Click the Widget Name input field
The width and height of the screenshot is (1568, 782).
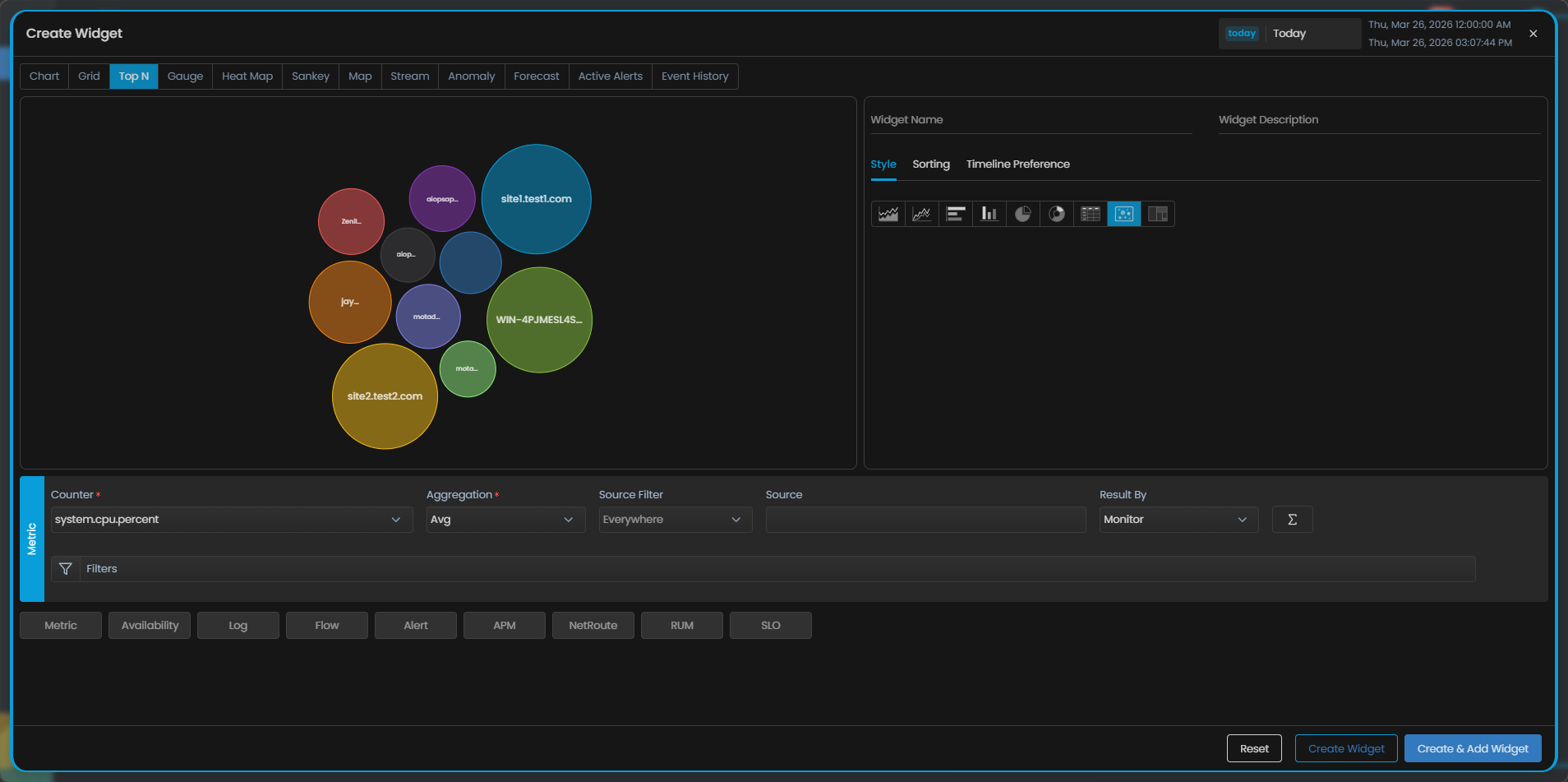coord(1031,120)
